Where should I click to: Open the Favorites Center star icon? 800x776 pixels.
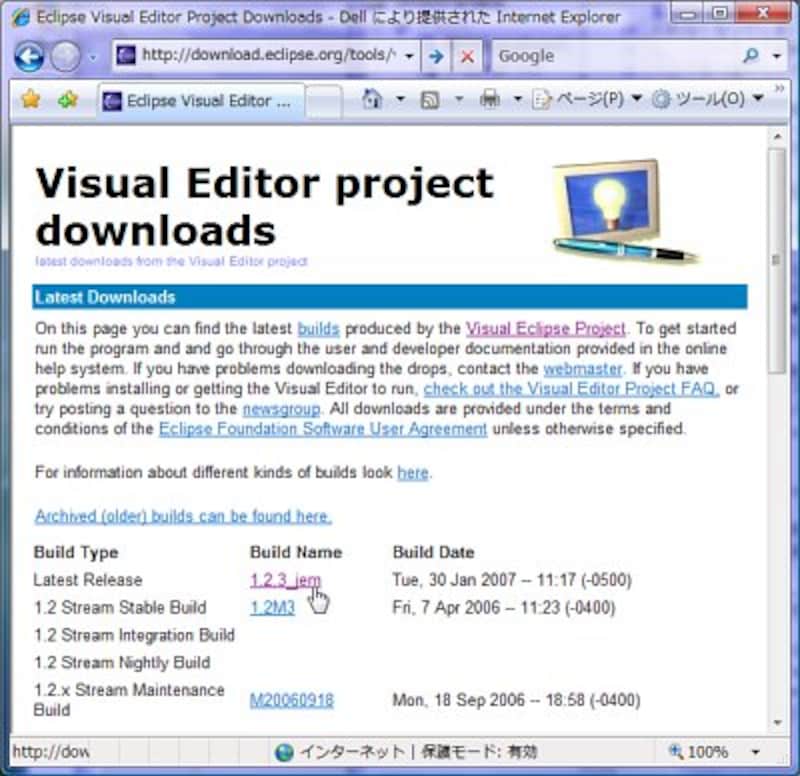31,99
